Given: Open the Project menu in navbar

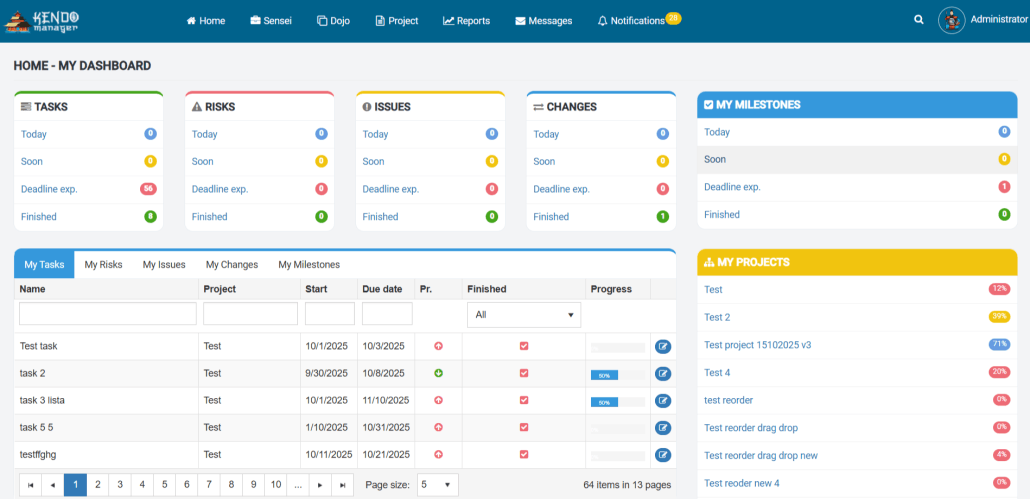Looking at the screenshot, I should click(x=397, y=20).
